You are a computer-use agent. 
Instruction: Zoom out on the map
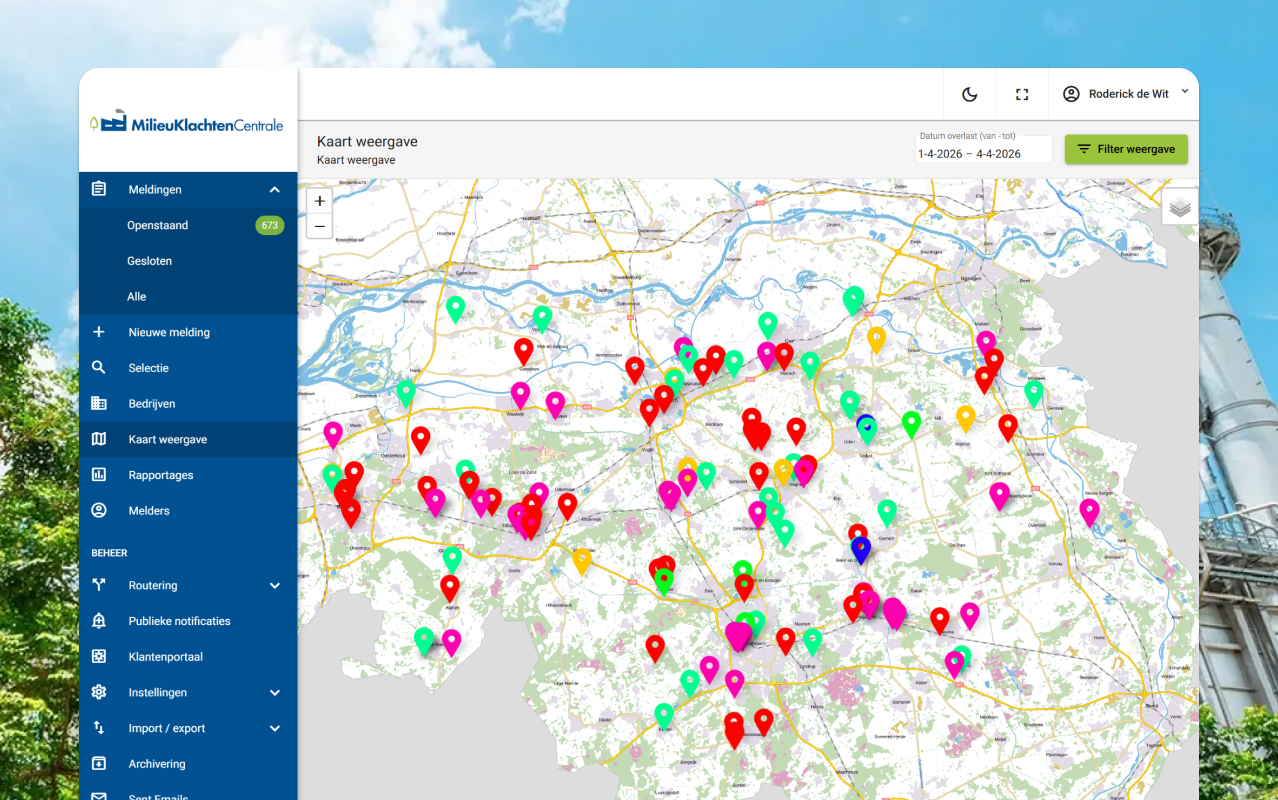tap(319, 226)
